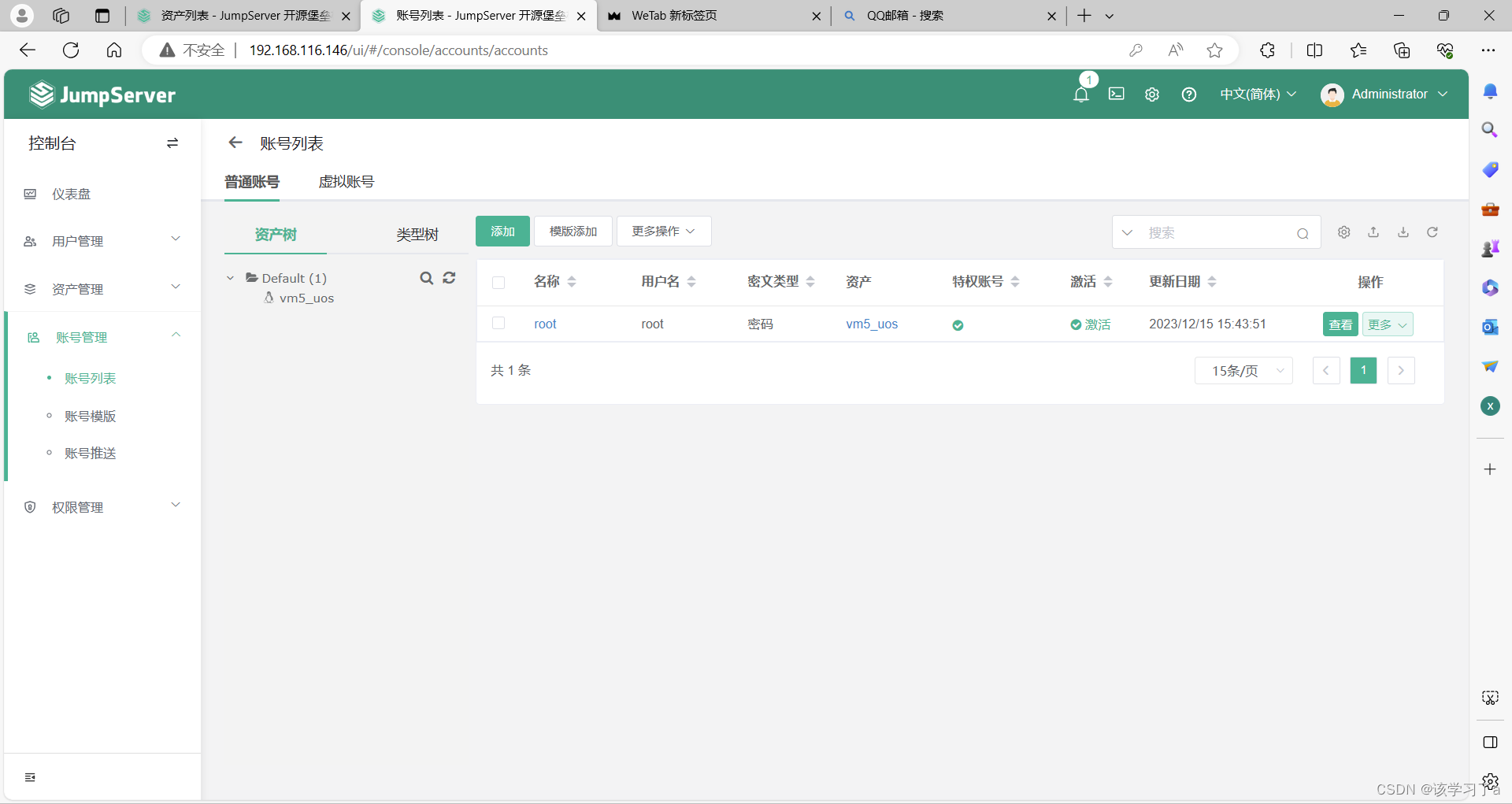Open Administrator user dropdown
1512x804 pixels.
(x=1384, y=94)
